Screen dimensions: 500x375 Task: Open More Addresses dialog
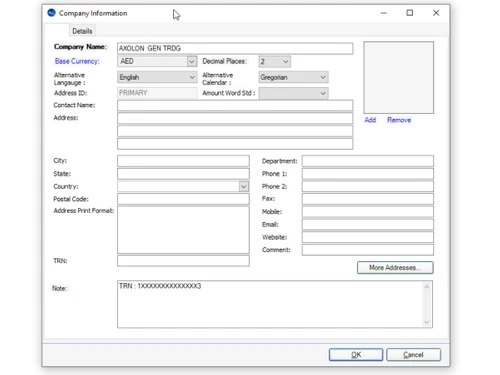(395, 268)
